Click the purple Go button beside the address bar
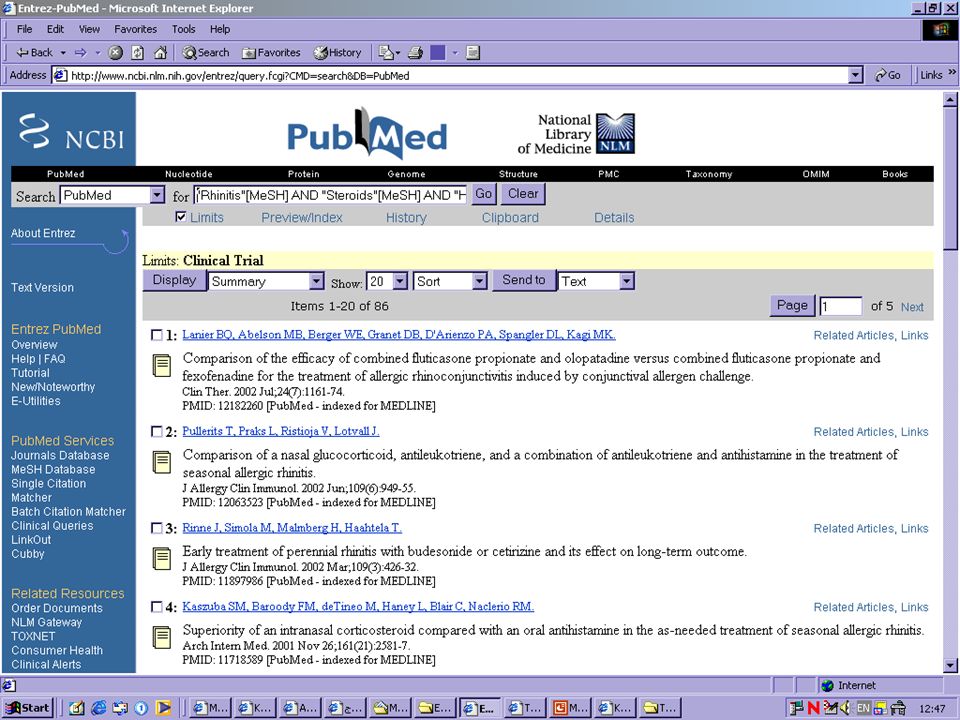Image resolution: width=960 pixels, height=720 pixels. [x=887, y=75]
